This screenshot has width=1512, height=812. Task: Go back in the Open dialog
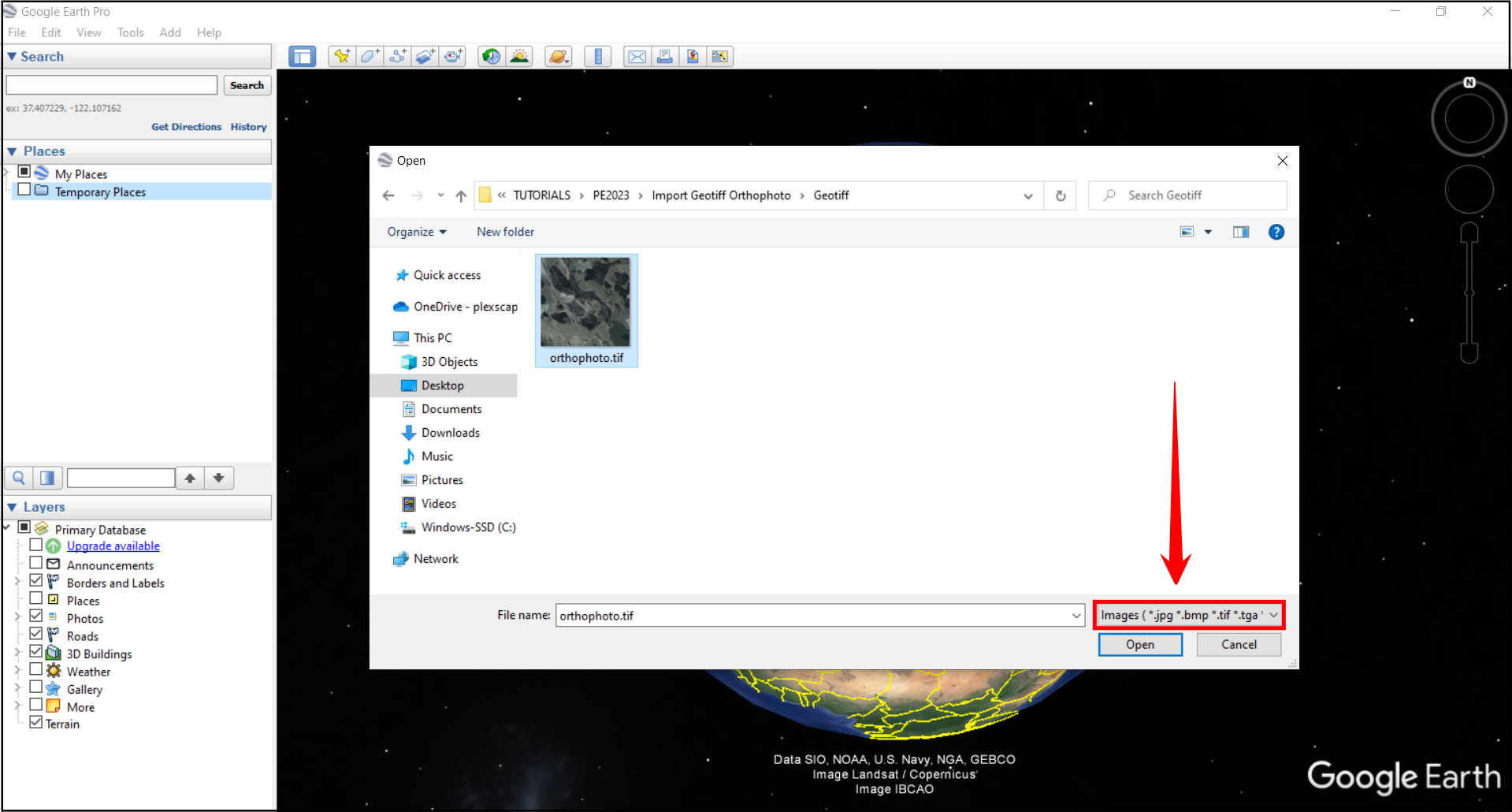[388, 196]
